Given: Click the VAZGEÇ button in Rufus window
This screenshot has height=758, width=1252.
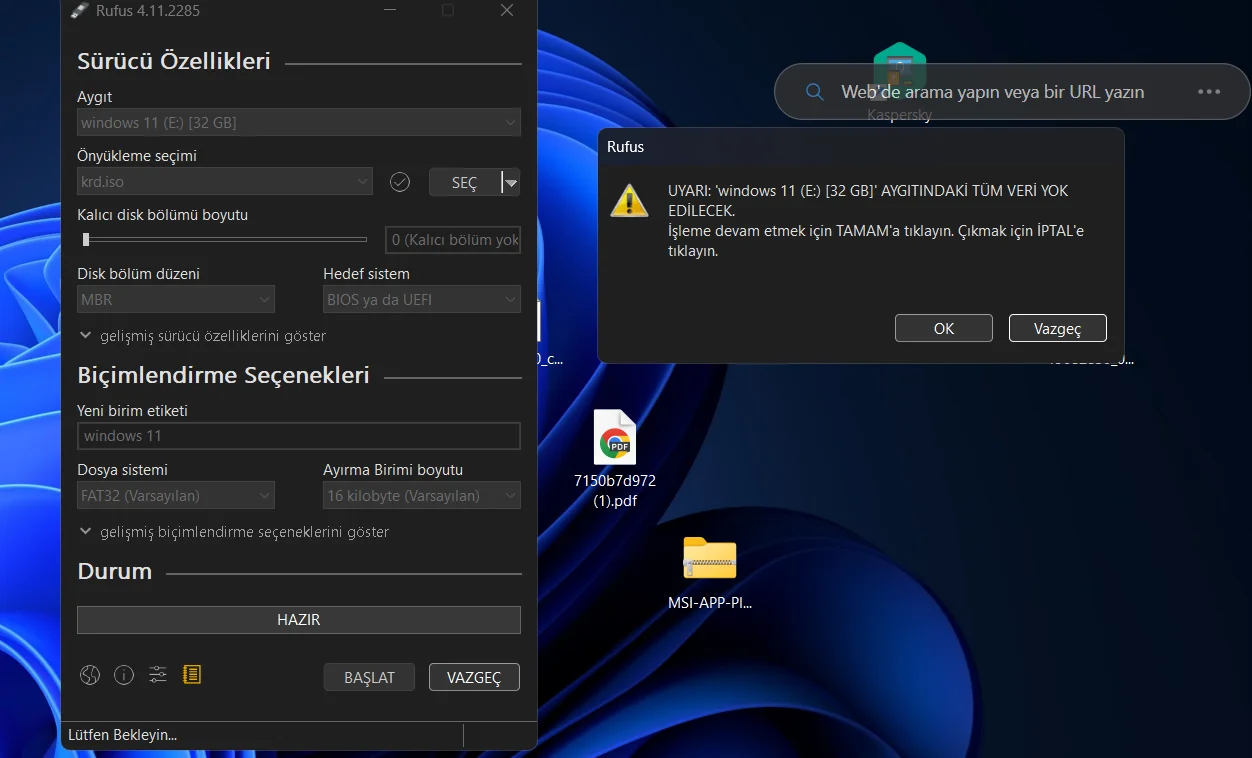Looking at the screenshot, I should pos(474,677).
